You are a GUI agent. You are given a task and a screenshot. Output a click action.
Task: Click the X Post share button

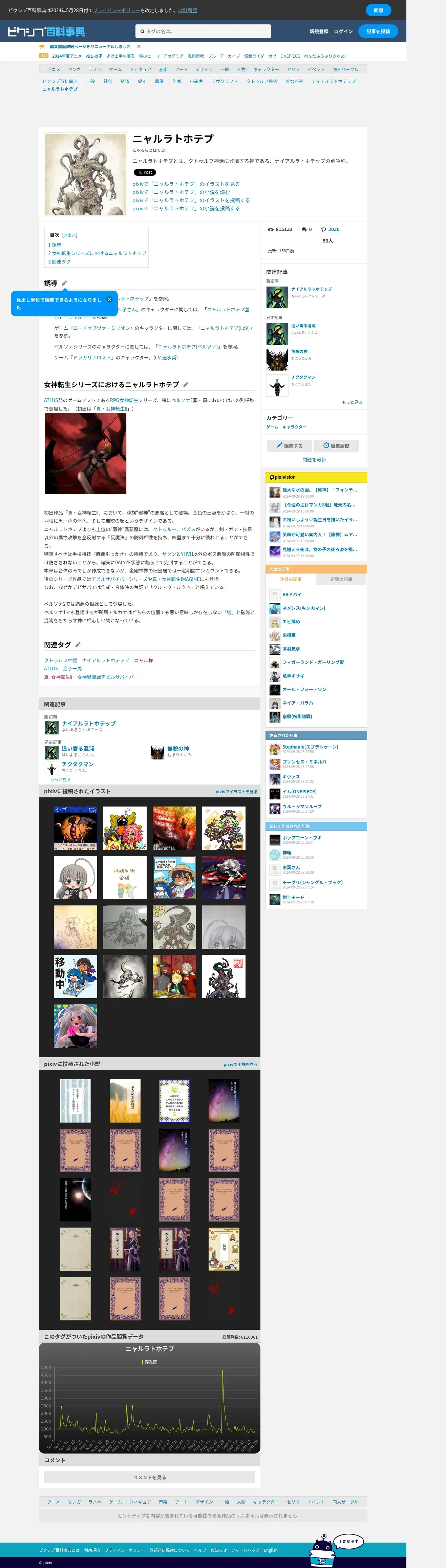144,172
